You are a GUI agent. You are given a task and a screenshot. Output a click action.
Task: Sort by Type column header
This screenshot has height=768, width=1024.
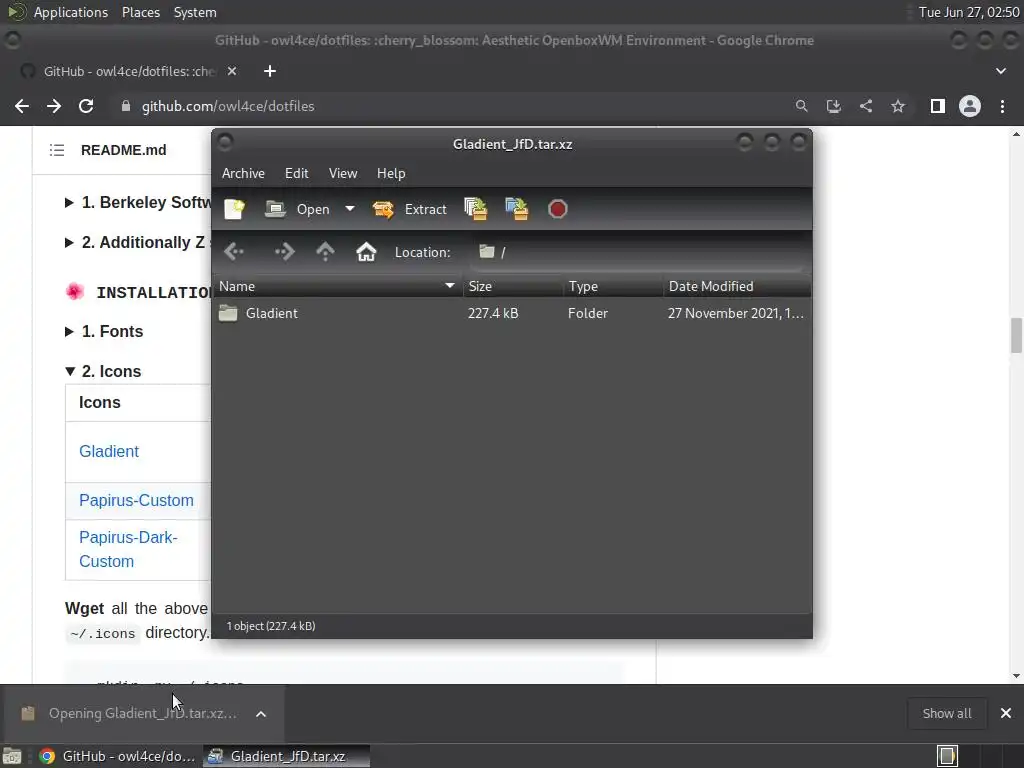(x=613, y=286)
